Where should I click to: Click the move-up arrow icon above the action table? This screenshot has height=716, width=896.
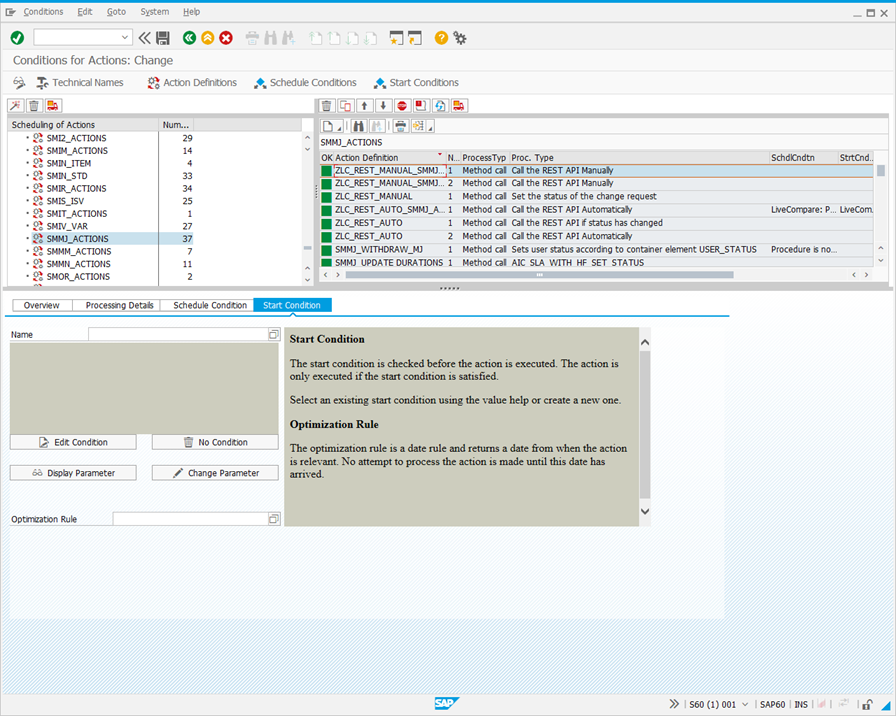[x=364, y=106]
